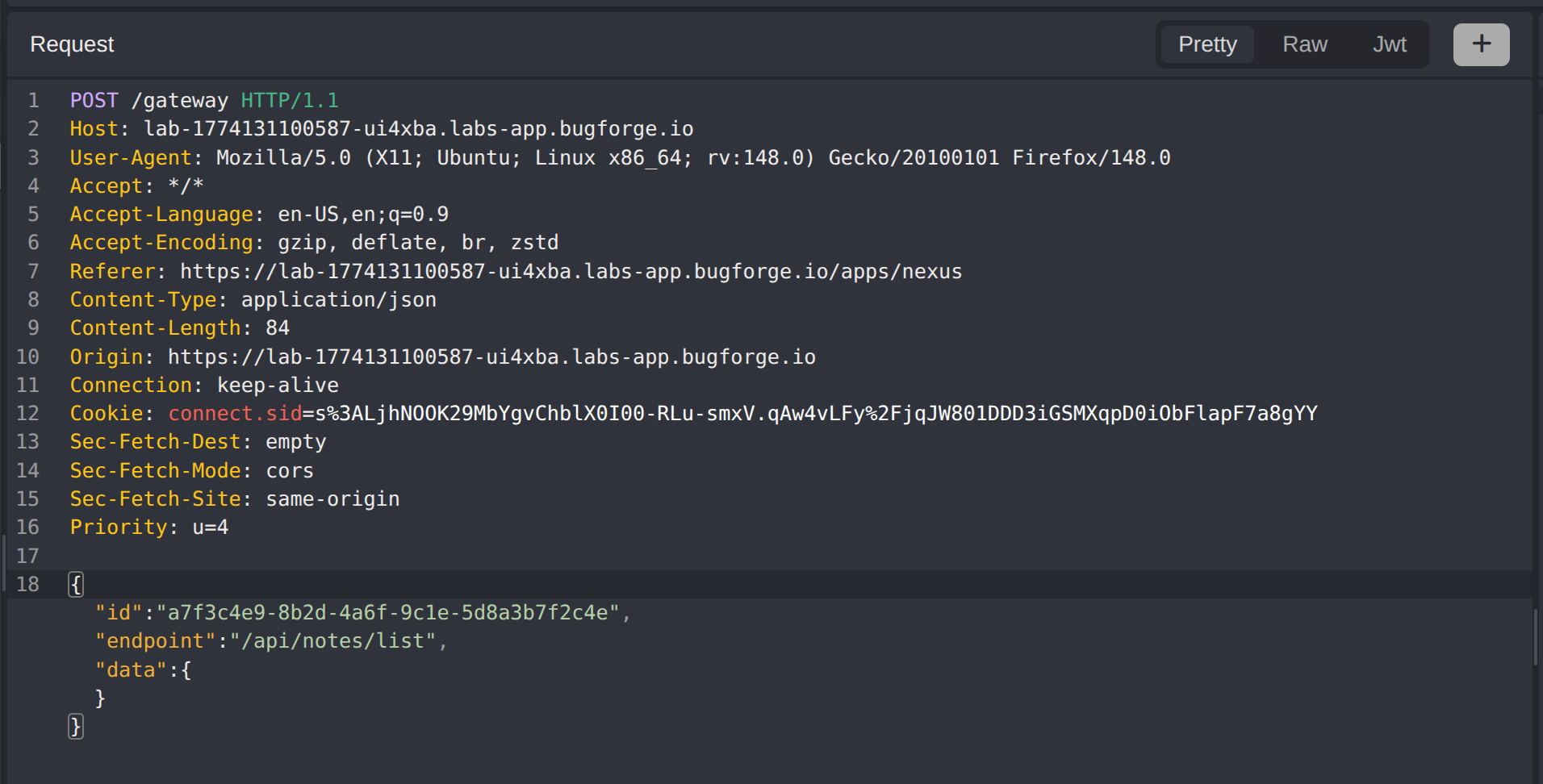
Task: Click the POST method on line 1
Action: pos(94,101)
